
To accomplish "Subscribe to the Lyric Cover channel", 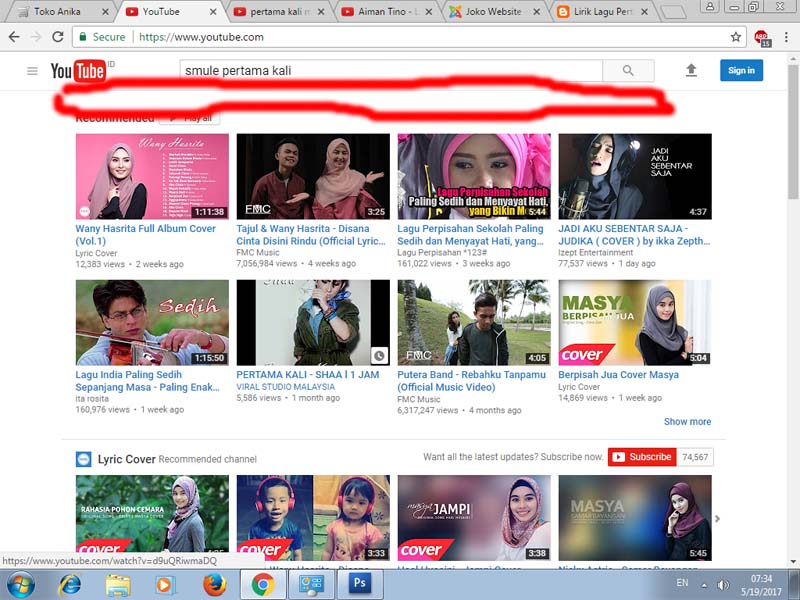I will [x=641, y=457].
